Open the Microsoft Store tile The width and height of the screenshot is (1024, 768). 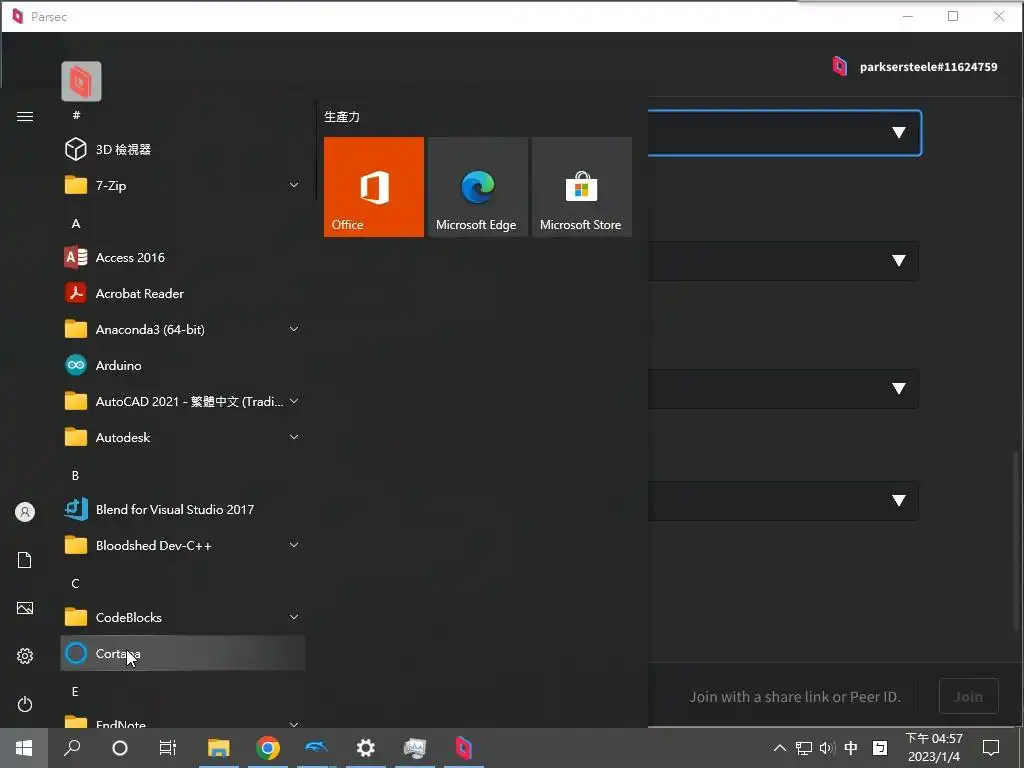pyautogui.click(x=582, y=187)
